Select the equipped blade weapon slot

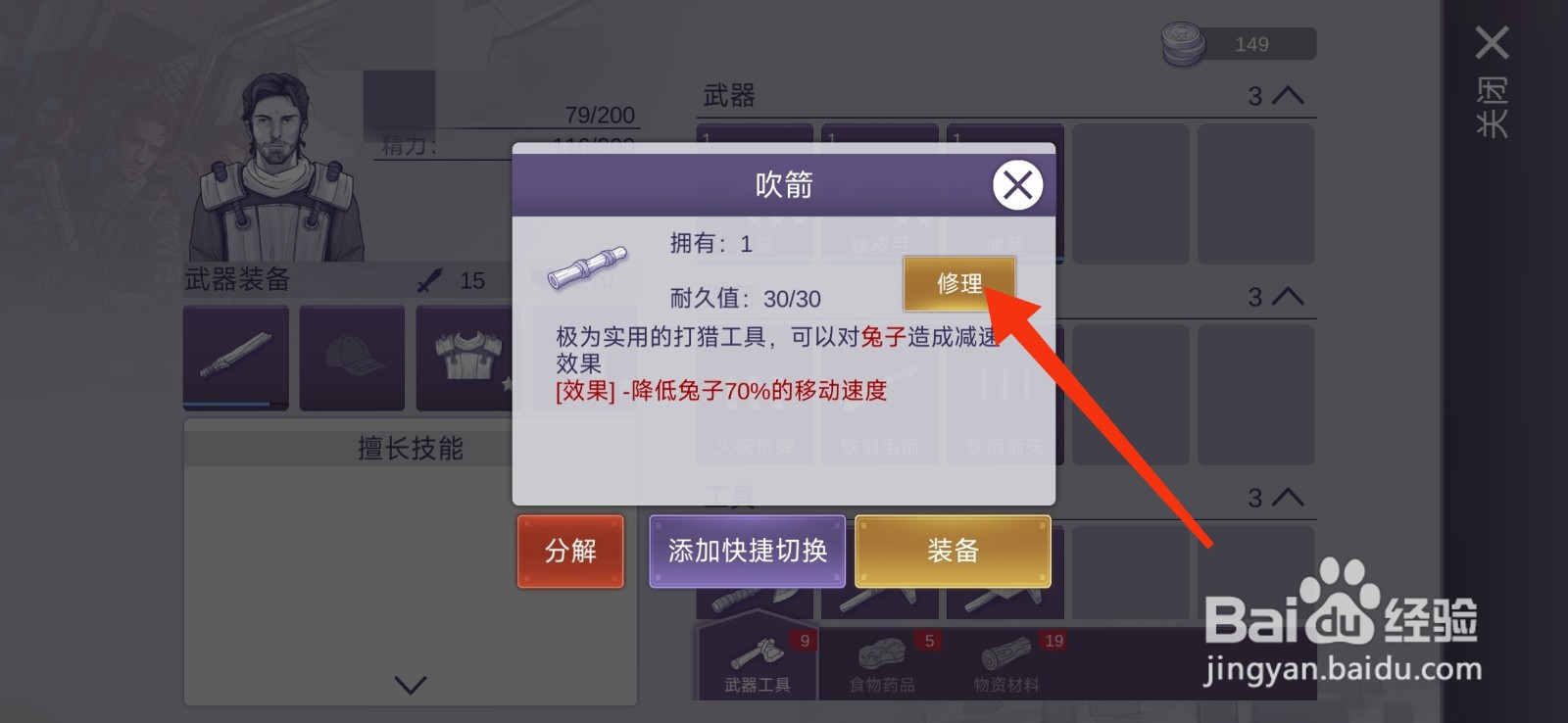point(236,357)
